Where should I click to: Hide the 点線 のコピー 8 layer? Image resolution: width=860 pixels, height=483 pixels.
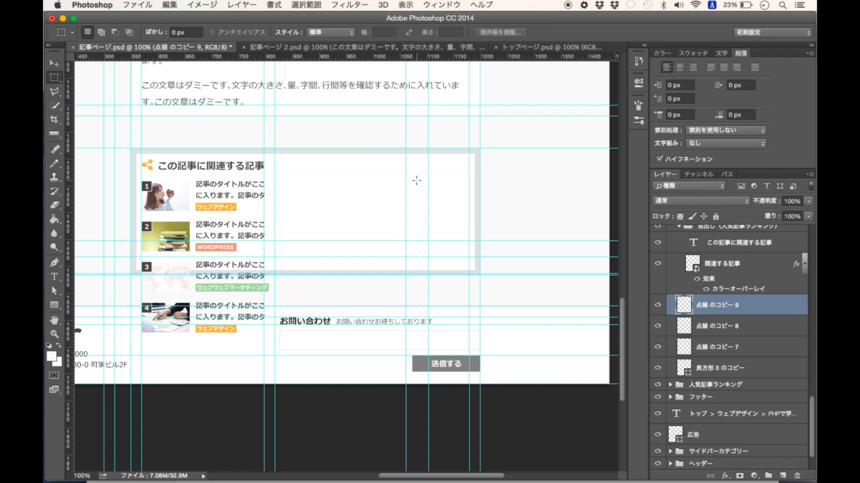pos(658,326)
